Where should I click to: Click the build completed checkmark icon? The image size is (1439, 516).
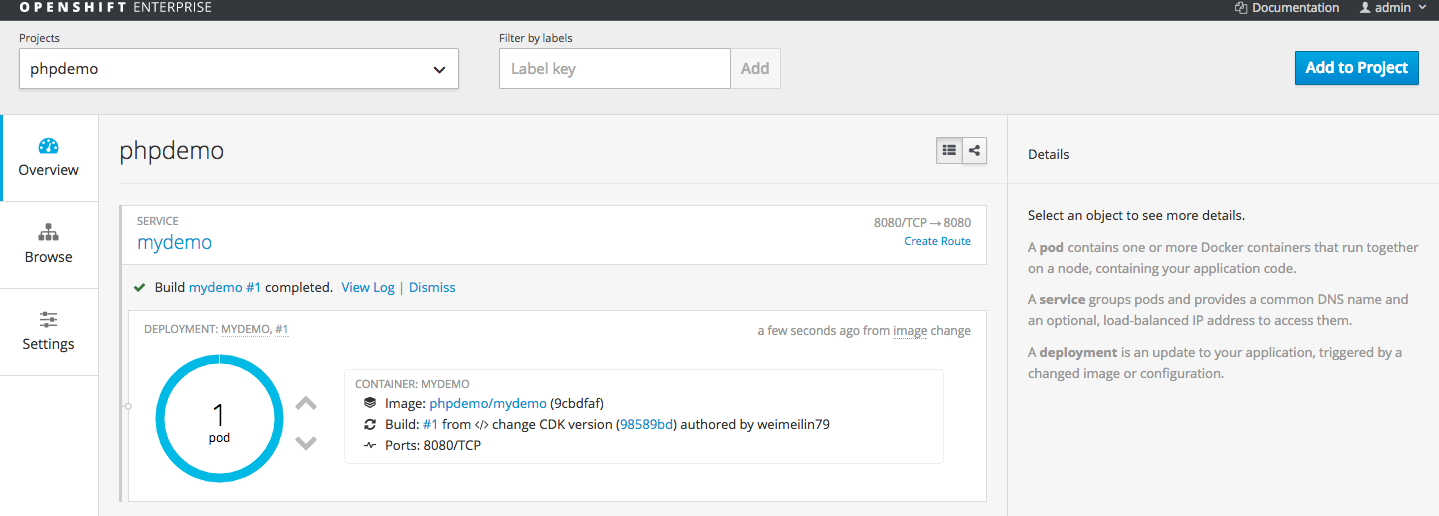(x=140, y=287)
